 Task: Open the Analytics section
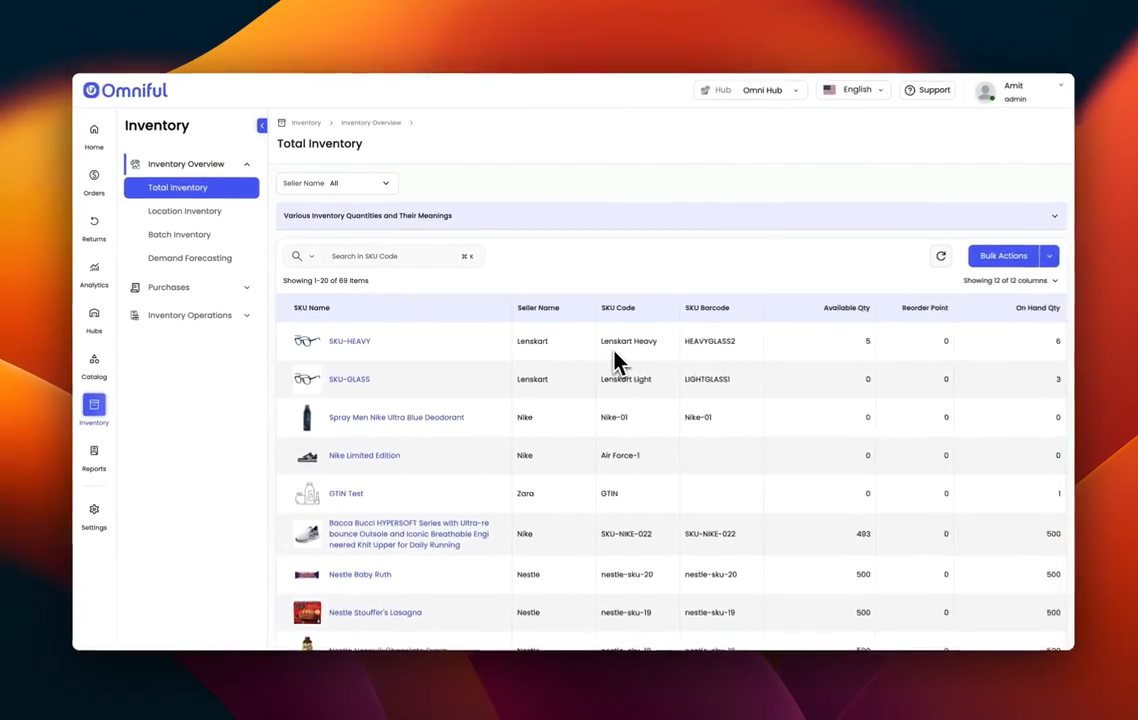[94, 268]
